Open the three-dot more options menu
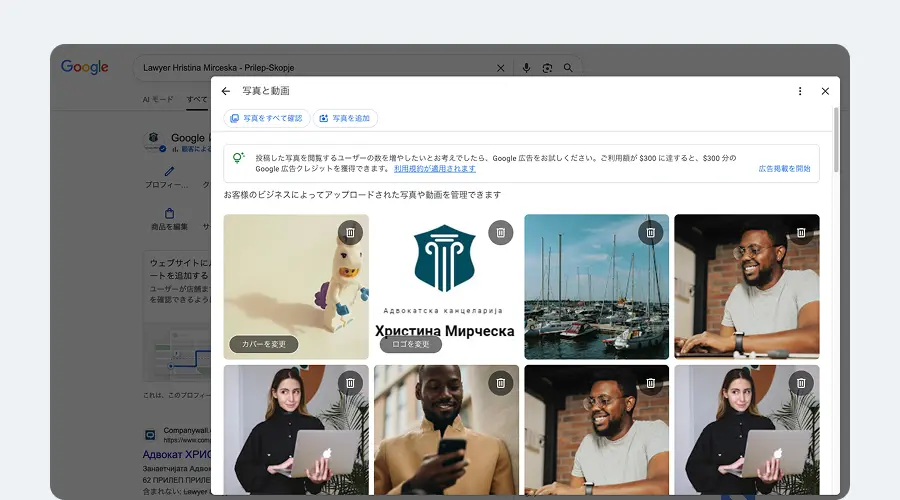This screenshot has width=900, height=500. 800,91
